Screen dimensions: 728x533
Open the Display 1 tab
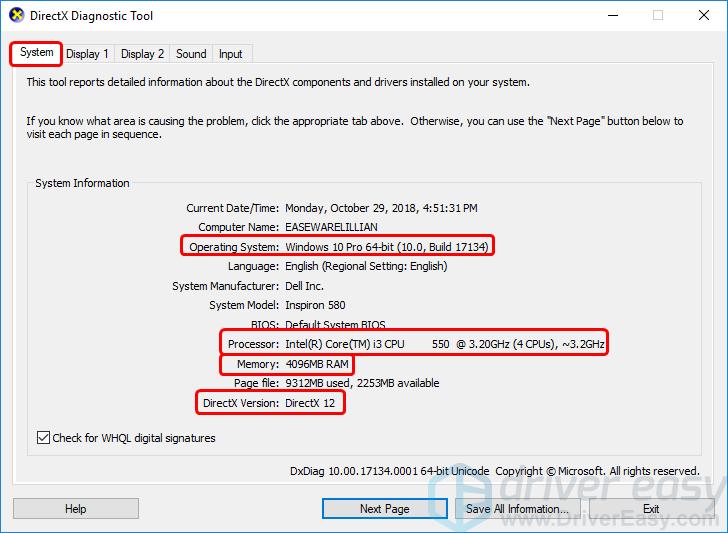[87, 54]
